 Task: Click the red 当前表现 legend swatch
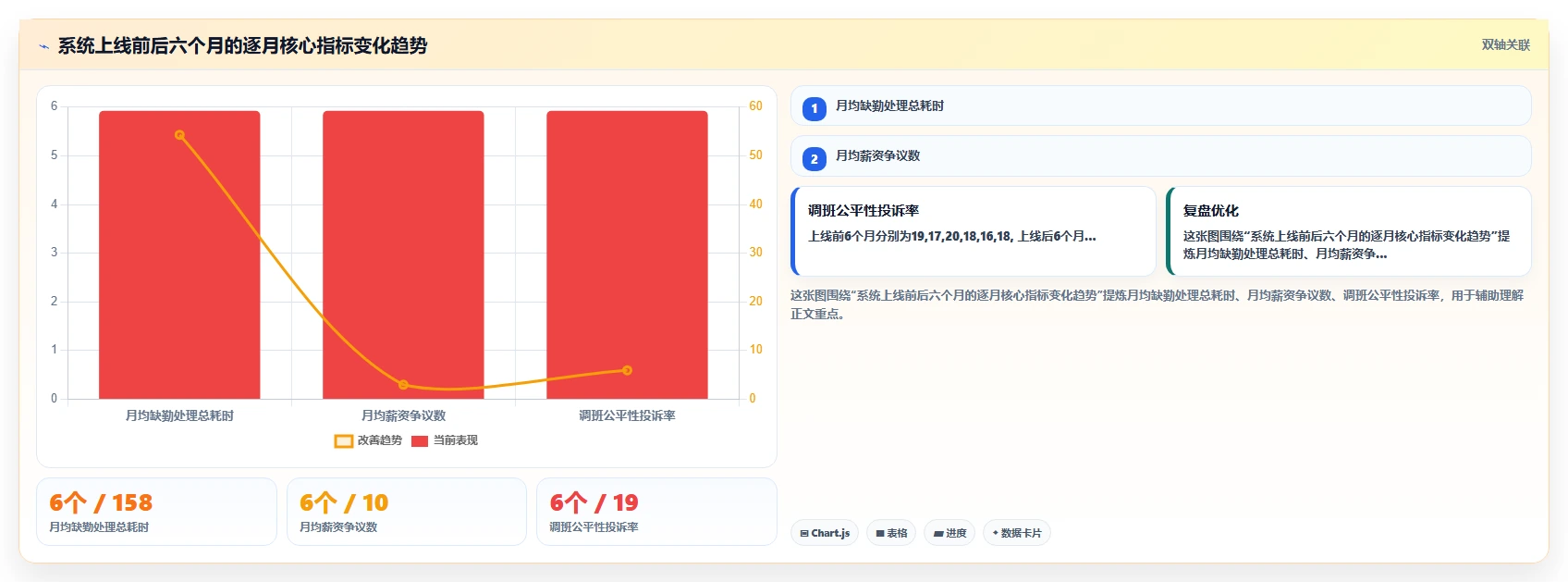420,441
